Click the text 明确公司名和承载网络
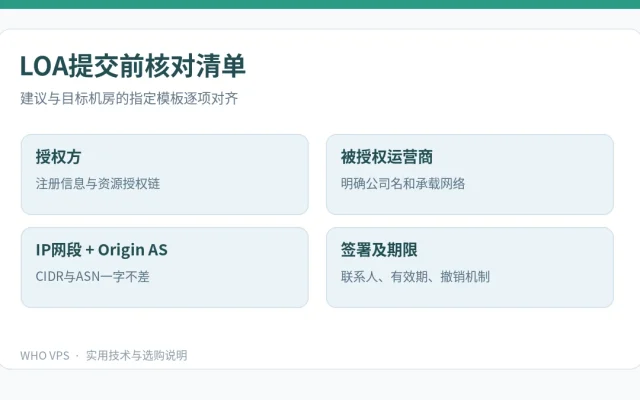 tap(403, 184)
